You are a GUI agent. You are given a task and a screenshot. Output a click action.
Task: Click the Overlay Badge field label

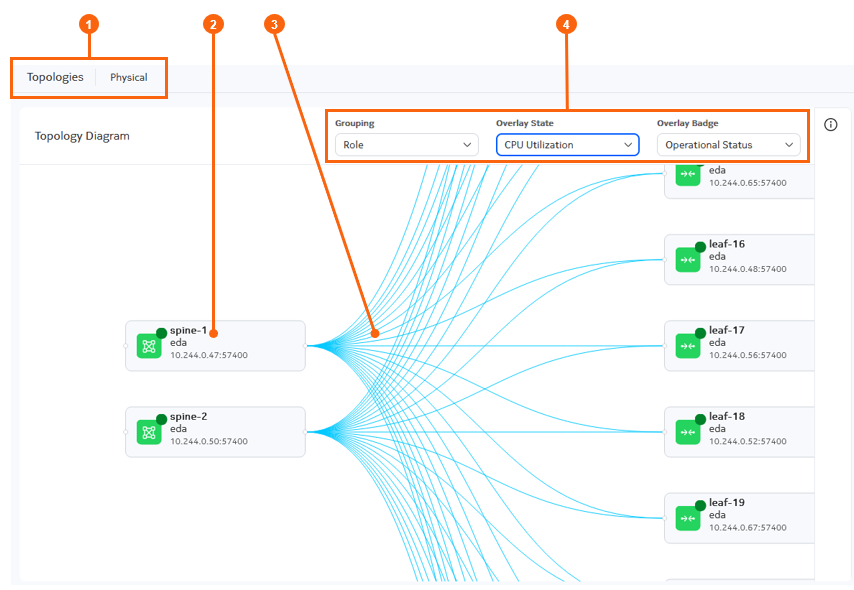687,123
